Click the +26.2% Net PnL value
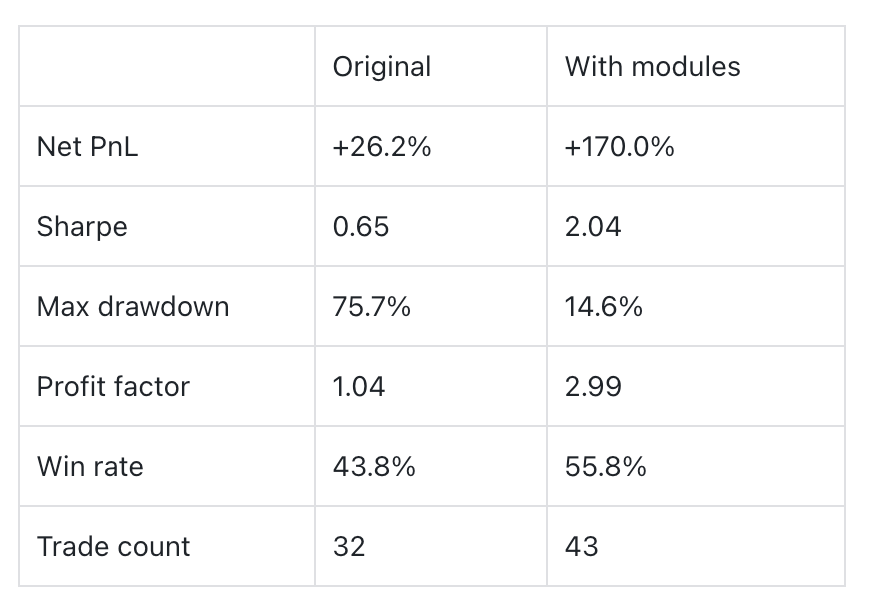 (x=382, y=147)
